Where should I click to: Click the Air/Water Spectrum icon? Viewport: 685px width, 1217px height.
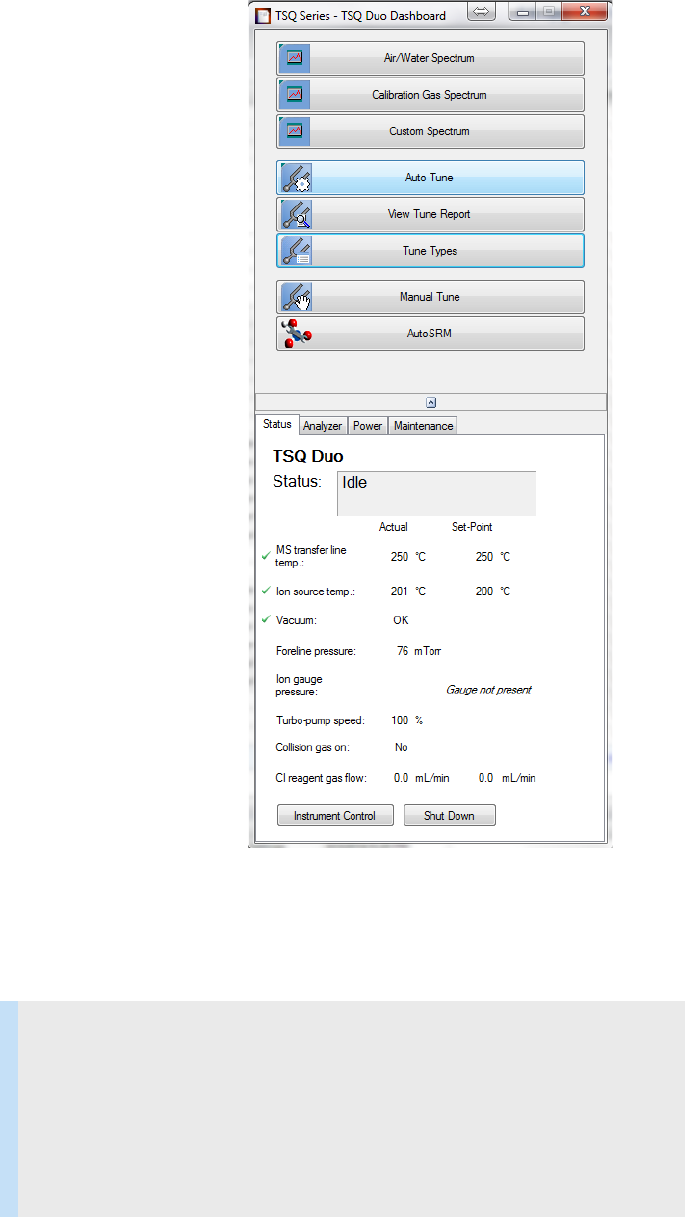pos(294,58)
